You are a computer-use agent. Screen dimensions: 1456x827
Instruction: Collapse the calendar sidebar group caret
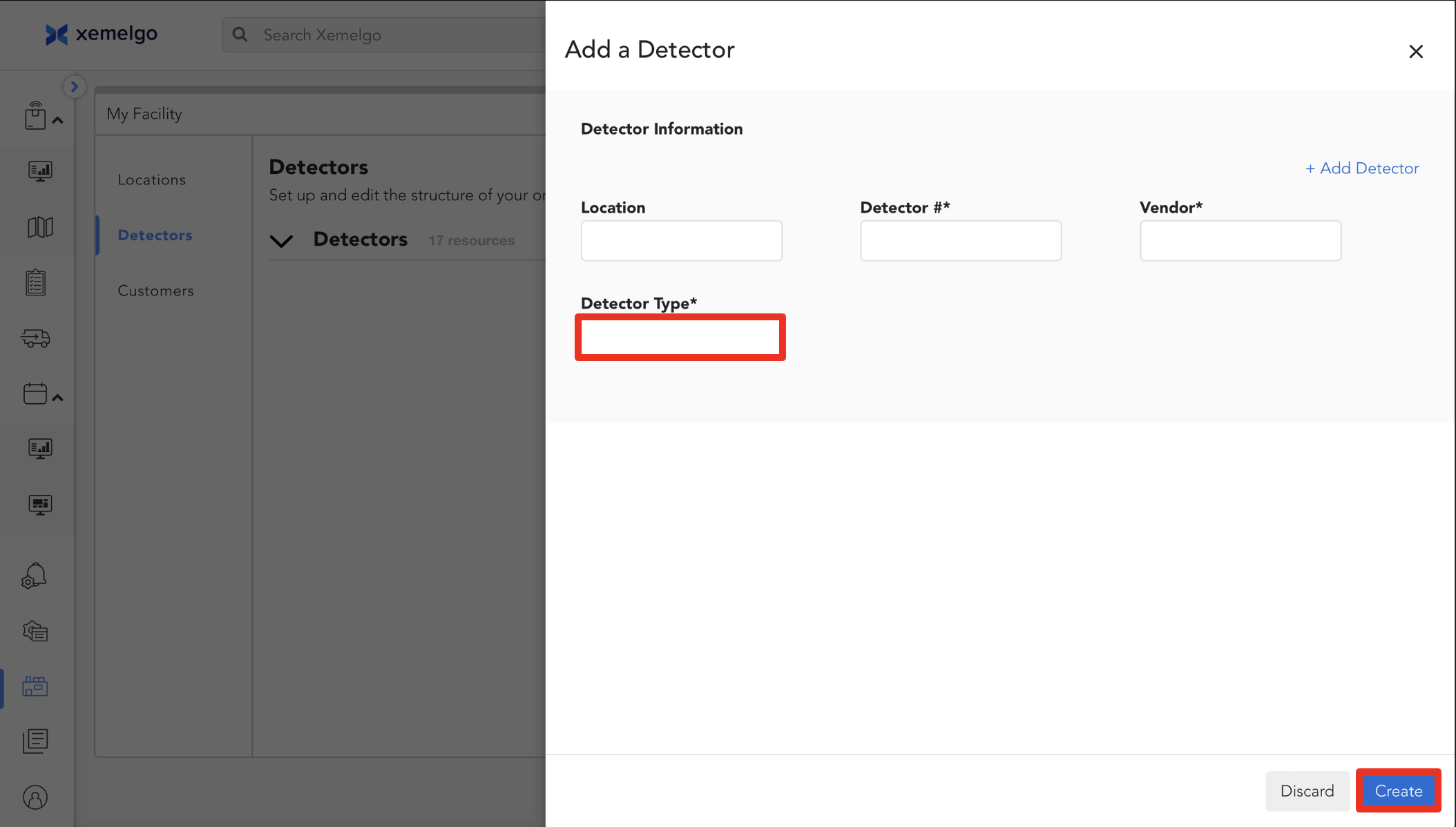(58, 398)
